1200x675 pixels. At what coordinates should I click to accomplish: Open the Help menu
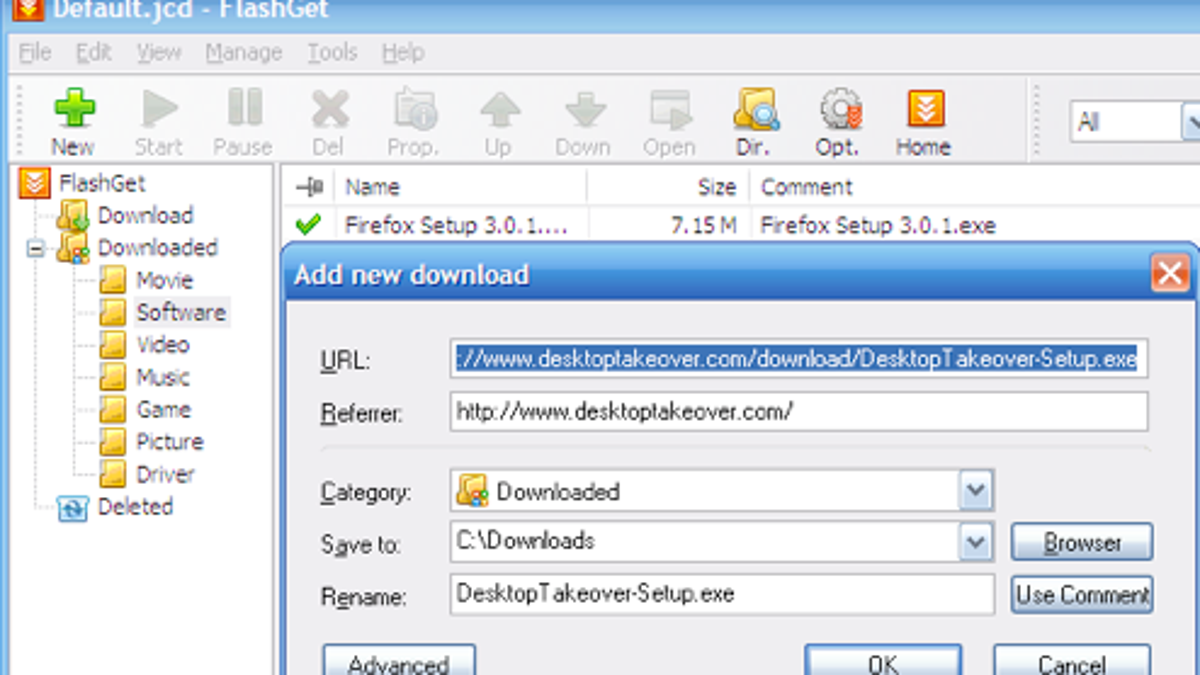pyautogui.click(x=403, y=52)
